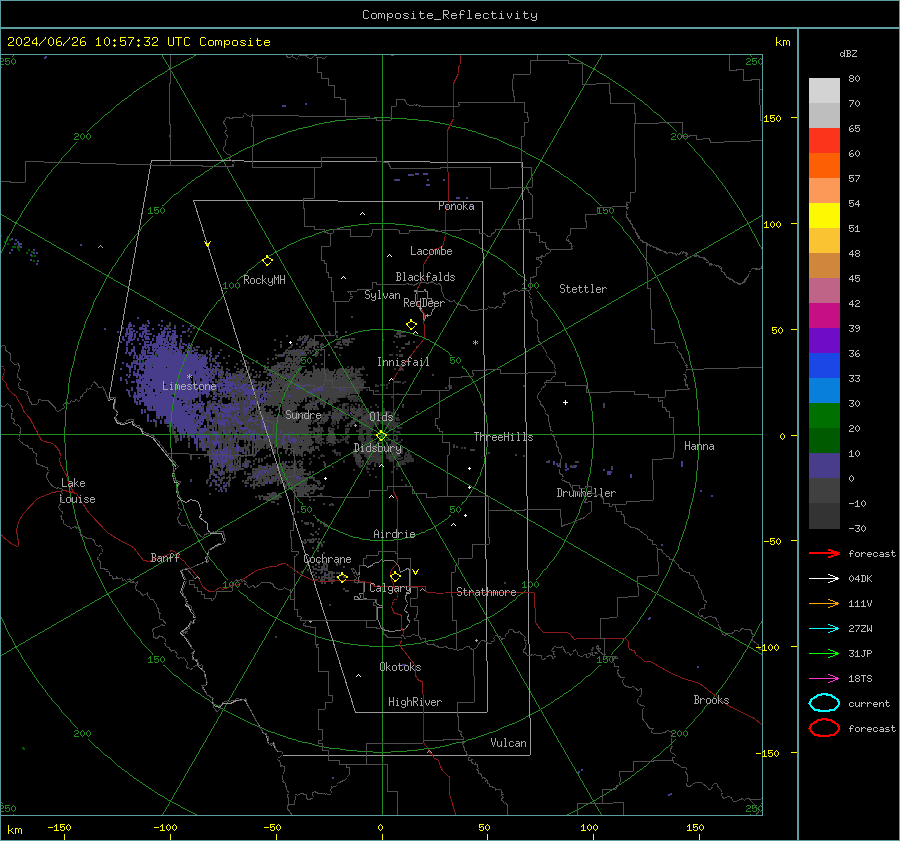
Task: Click the RedDeer city label
Action: pos(424,303)
